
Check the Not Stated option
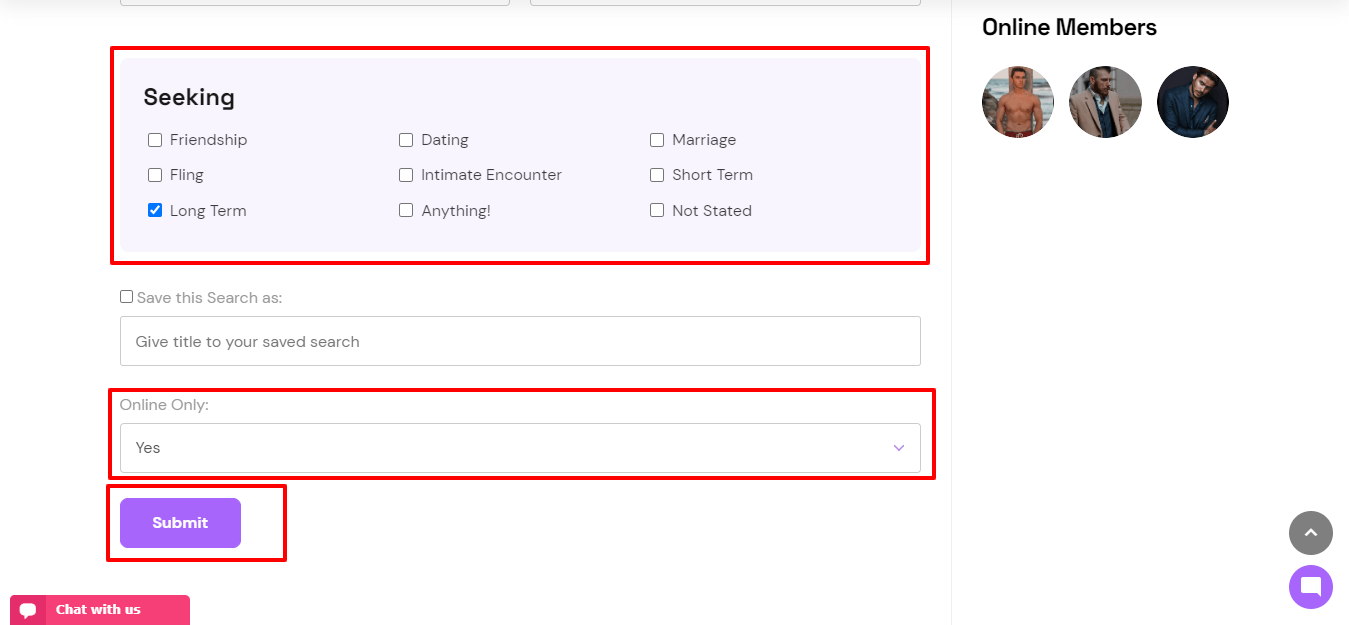click(x=657, y=210)
